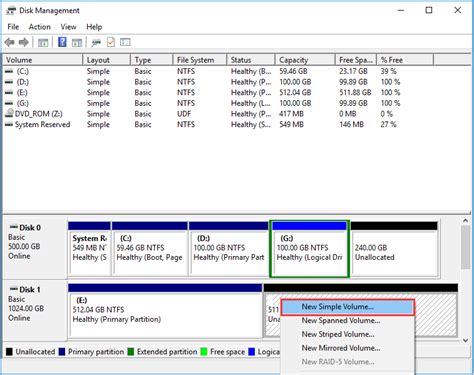Open the blue Help question-mark icon

click(x=62, y=42)
